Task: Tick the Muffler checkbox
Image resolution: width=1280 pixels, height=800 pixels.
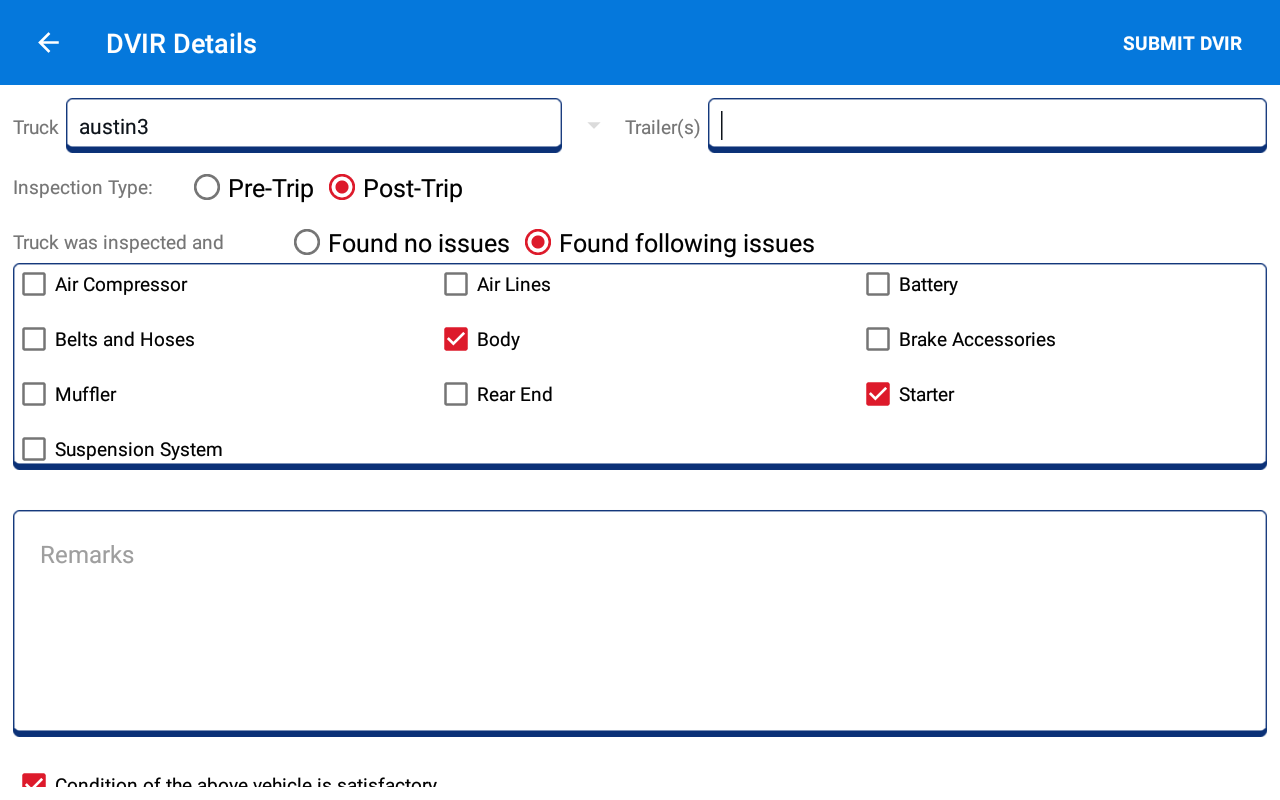Action: (x=34, y=395)
